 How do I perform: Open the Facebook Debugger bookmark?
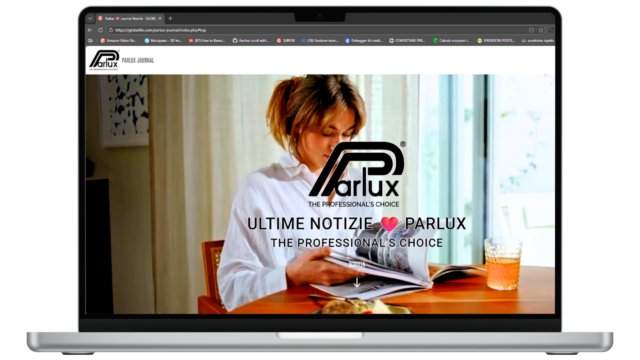tap(364, 40)
